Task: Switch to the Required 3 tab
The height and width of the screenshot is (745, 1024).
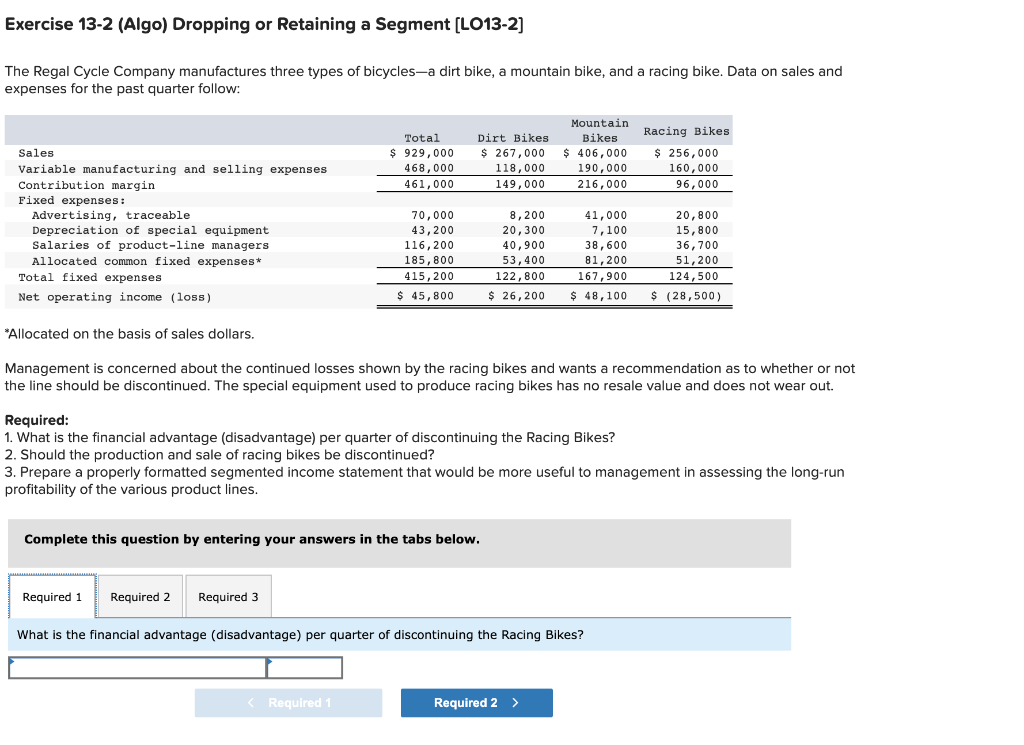Action: coord(228,596)
